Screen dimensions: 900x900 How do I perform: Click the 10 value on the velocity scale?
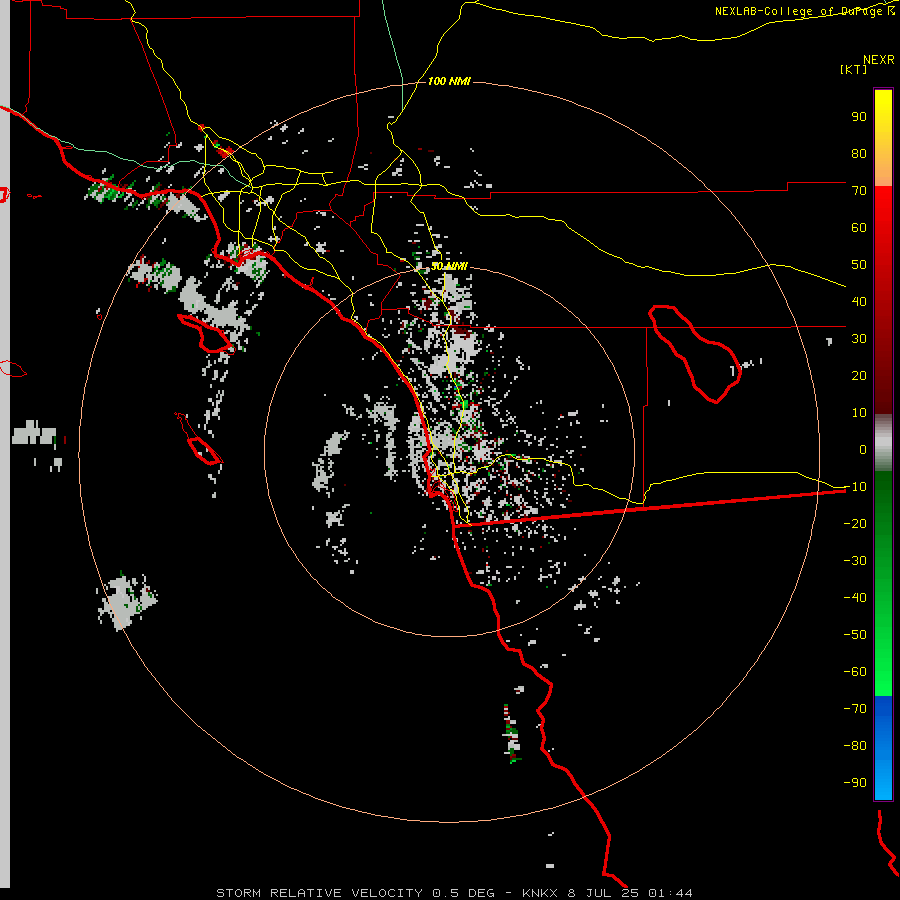coord(859,413)
